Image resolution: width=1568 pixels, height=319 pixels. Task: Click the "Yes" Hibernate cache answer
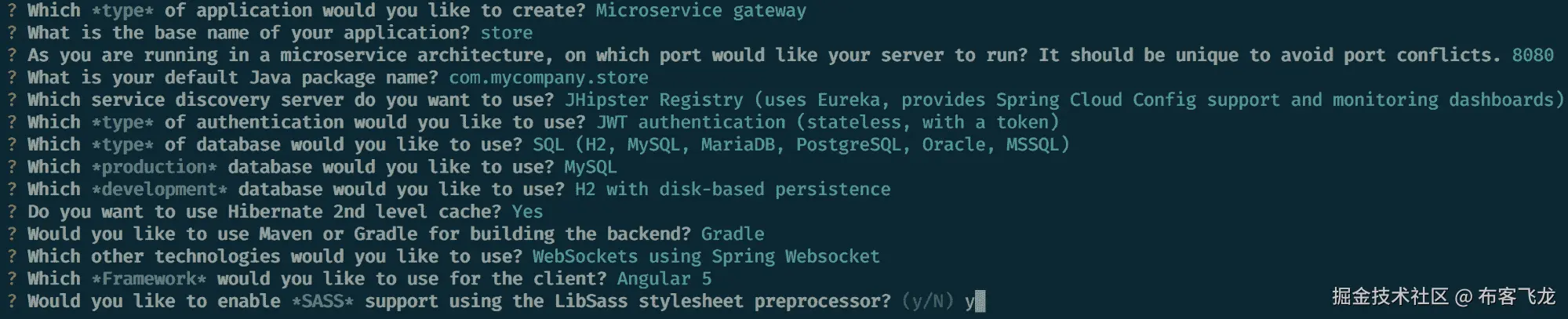pos(527,212)
